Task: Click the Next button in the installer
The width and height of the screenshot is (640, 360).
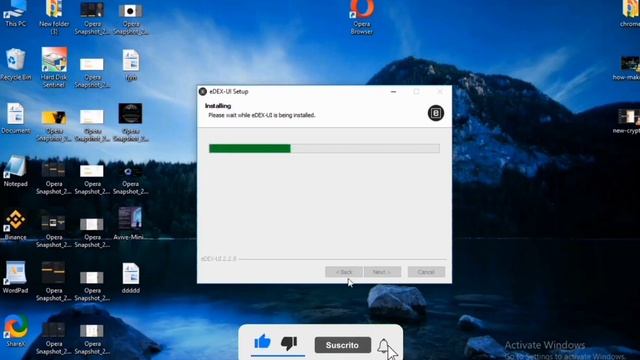Action: (x=382, y=272)
